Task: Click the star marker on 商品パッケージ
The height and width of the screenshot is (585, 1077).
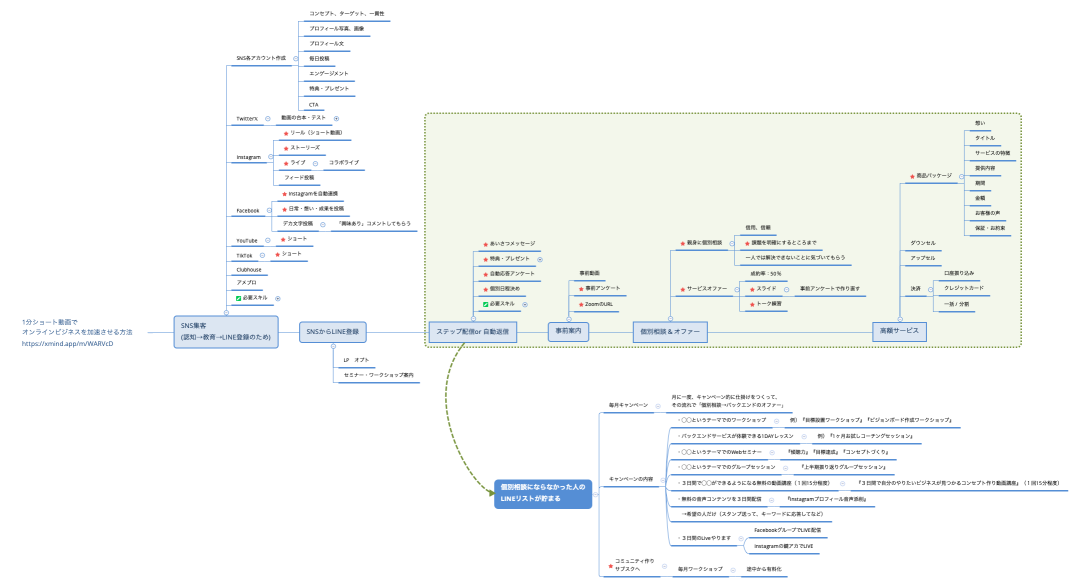Action: pyautogui.click(x=910, y=175)
